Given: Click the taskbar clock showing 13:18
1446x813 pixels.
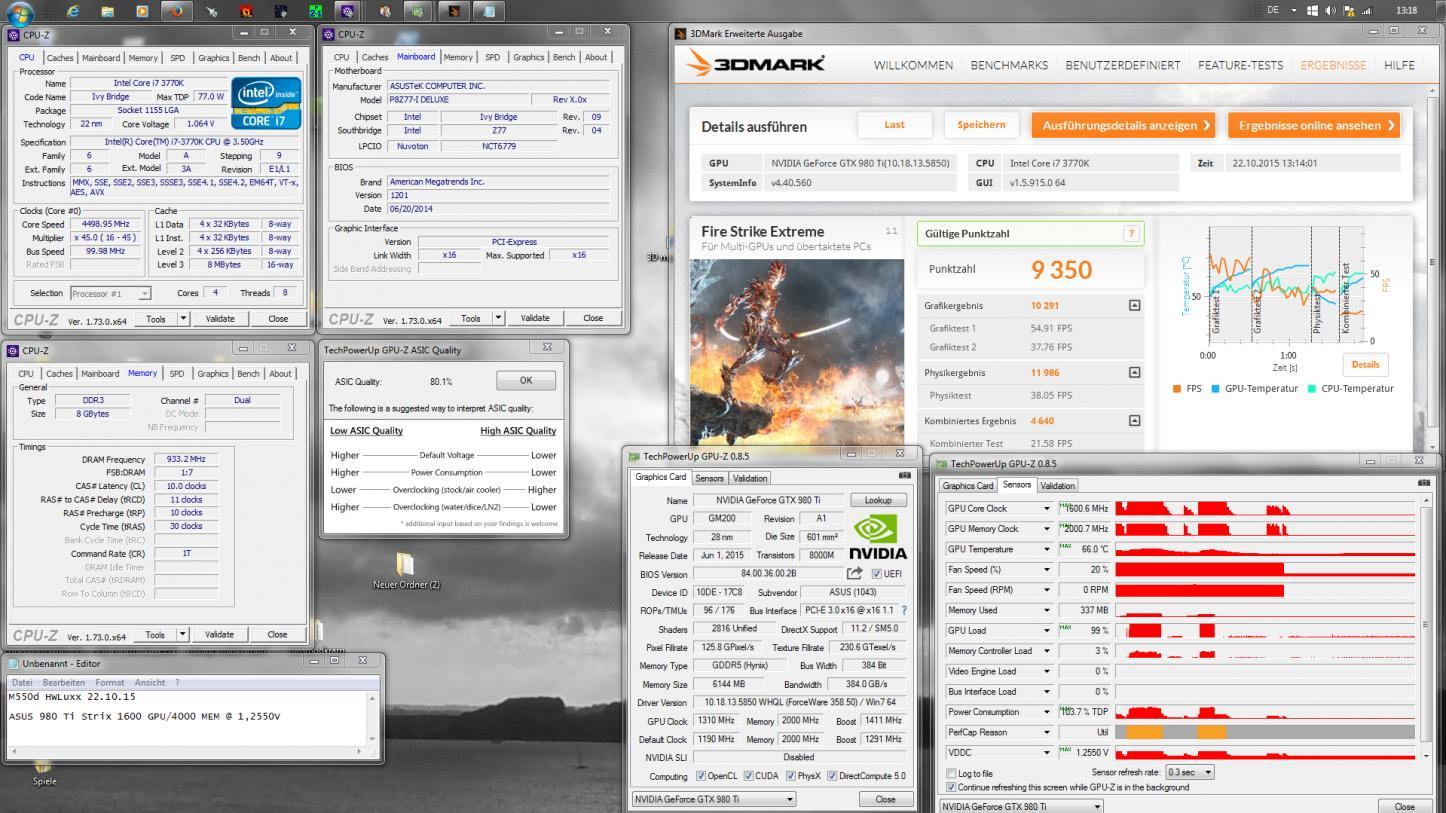Looking at the screenshot, I should coord(1405,10).
